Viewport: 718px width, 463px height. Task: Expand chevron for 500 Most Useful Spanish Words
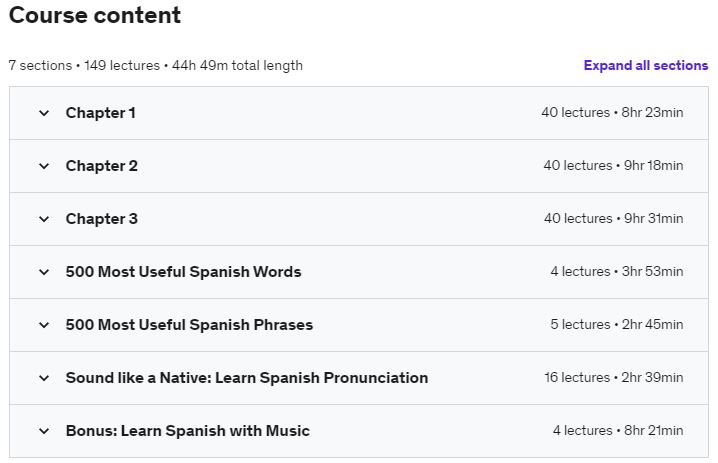(44, 272)
